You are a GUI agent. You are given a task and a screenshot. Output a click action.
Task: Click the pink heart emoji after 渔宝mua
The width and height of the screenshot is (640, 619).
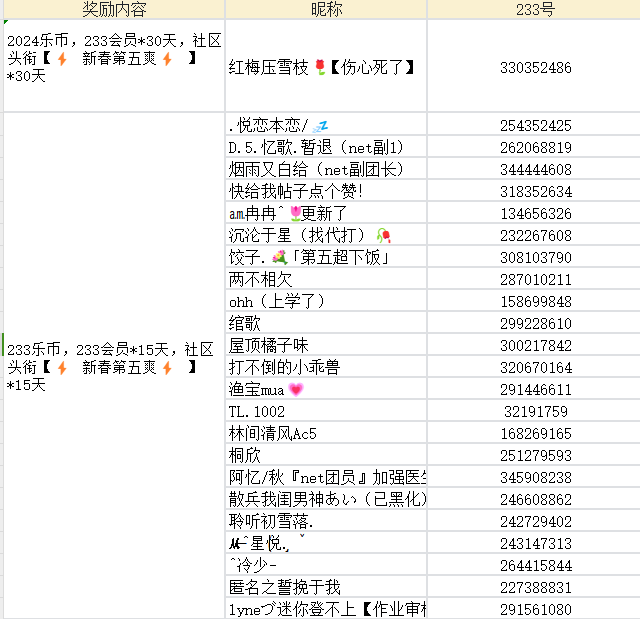click(296, 390)
